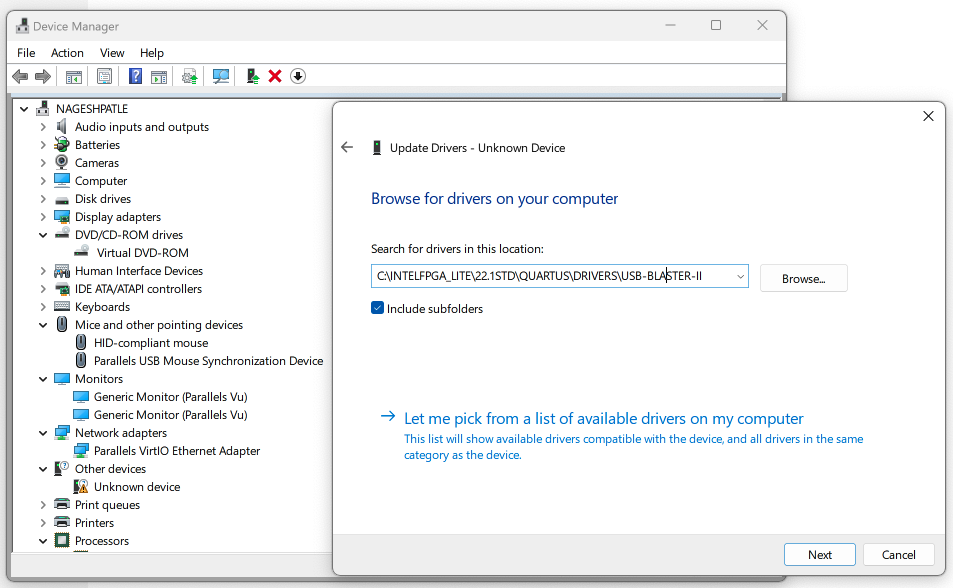Click the Browse... button
Image resolution: width=953 pixels, height=588 pixels.
click(x=803, y=278)
